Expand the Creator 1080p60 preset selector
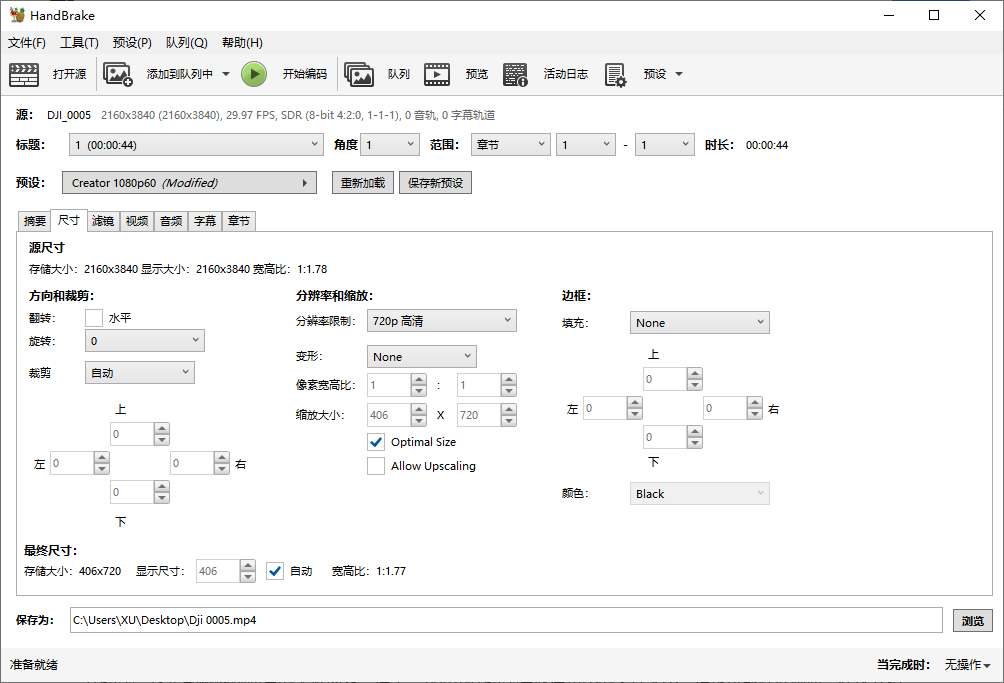Screen dimensions: 1004x683 coord(189,183)
